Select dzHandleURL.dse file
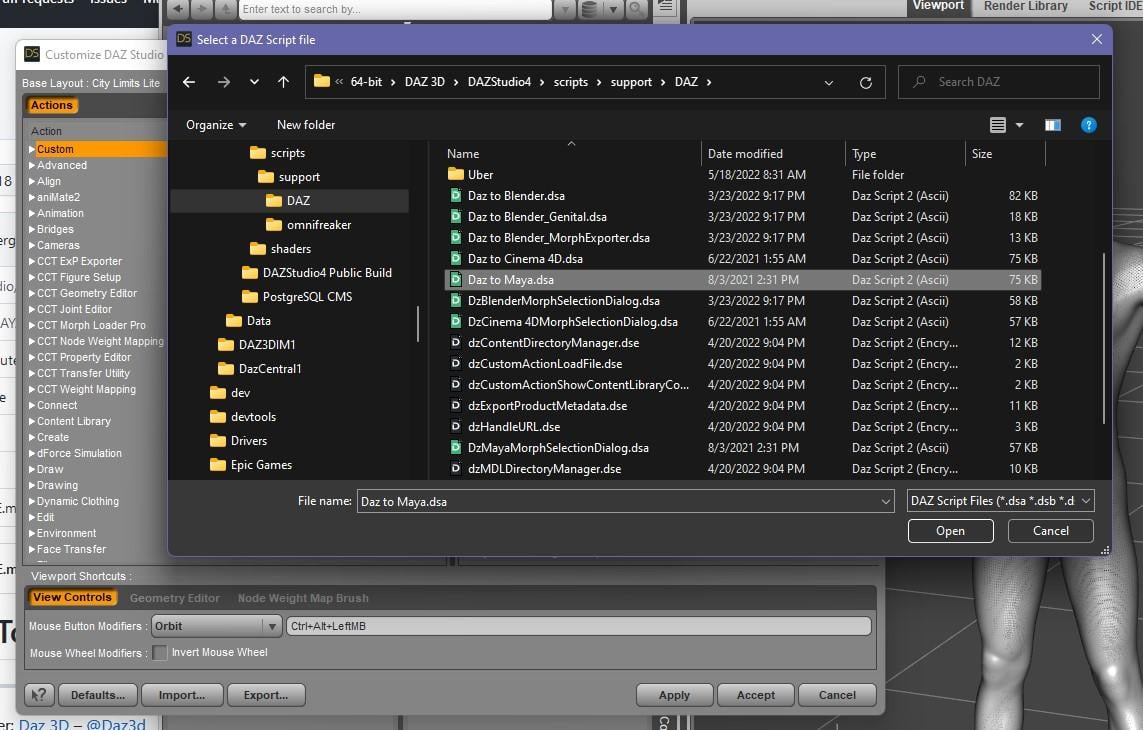 tap(742, 427)
